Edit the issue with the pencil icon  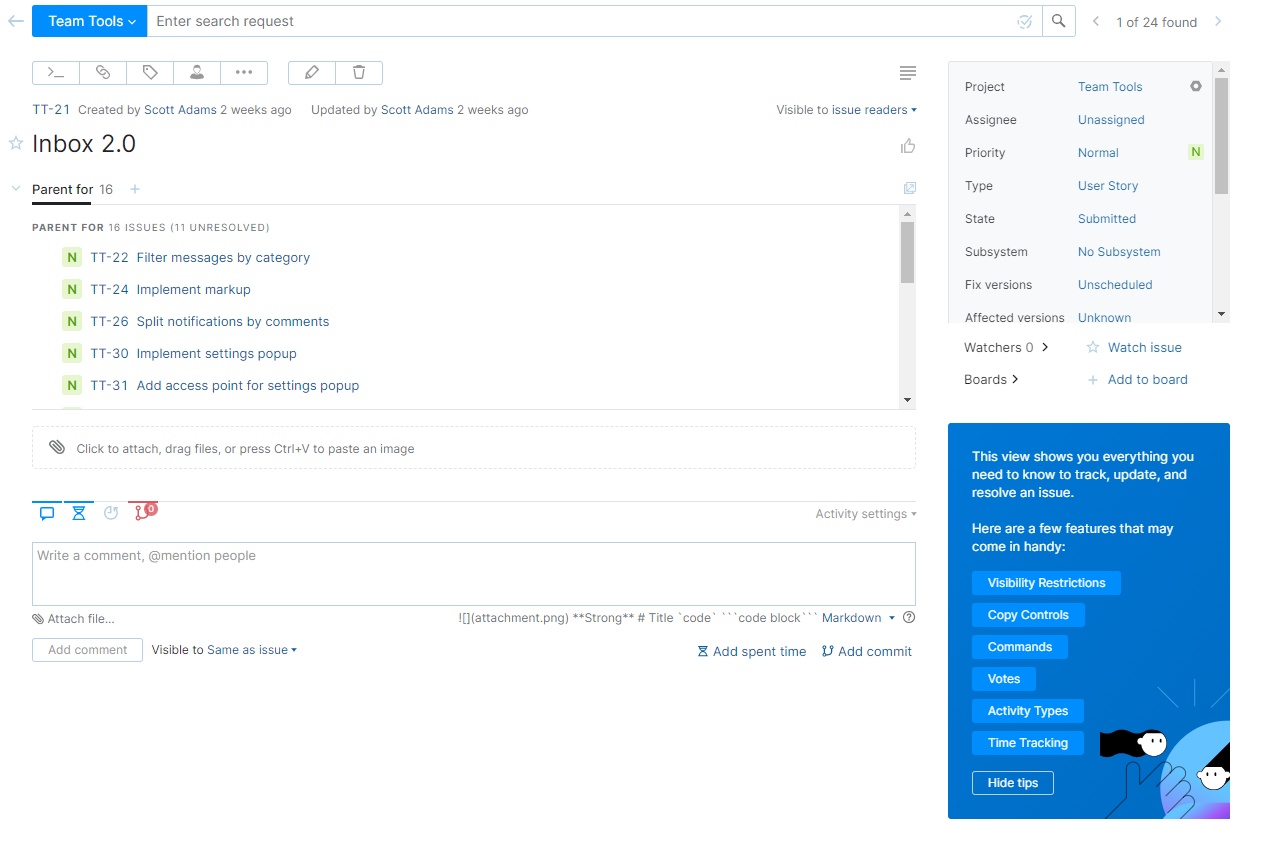[x=311, y=72]
